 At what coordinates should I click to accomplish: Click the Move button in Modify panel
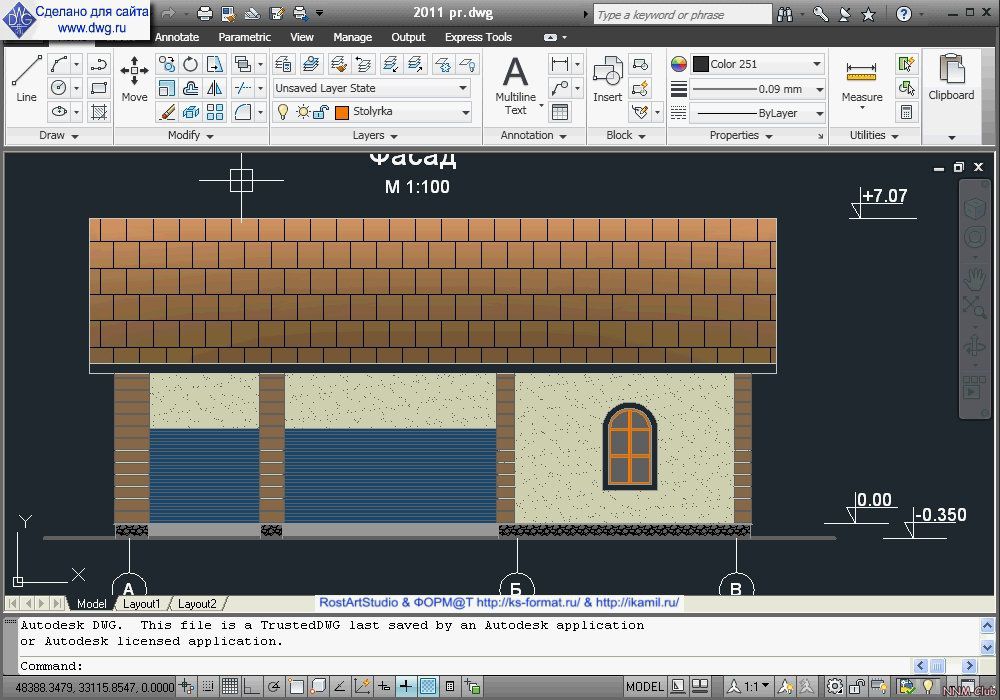coord(135,78)
